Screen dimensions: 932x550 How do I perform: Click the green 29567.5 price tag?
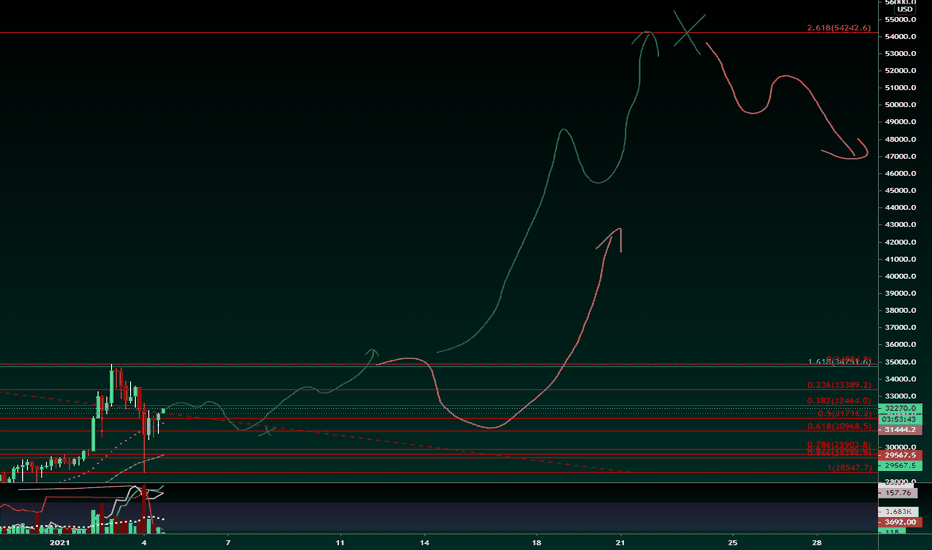(x=900, y=466)
